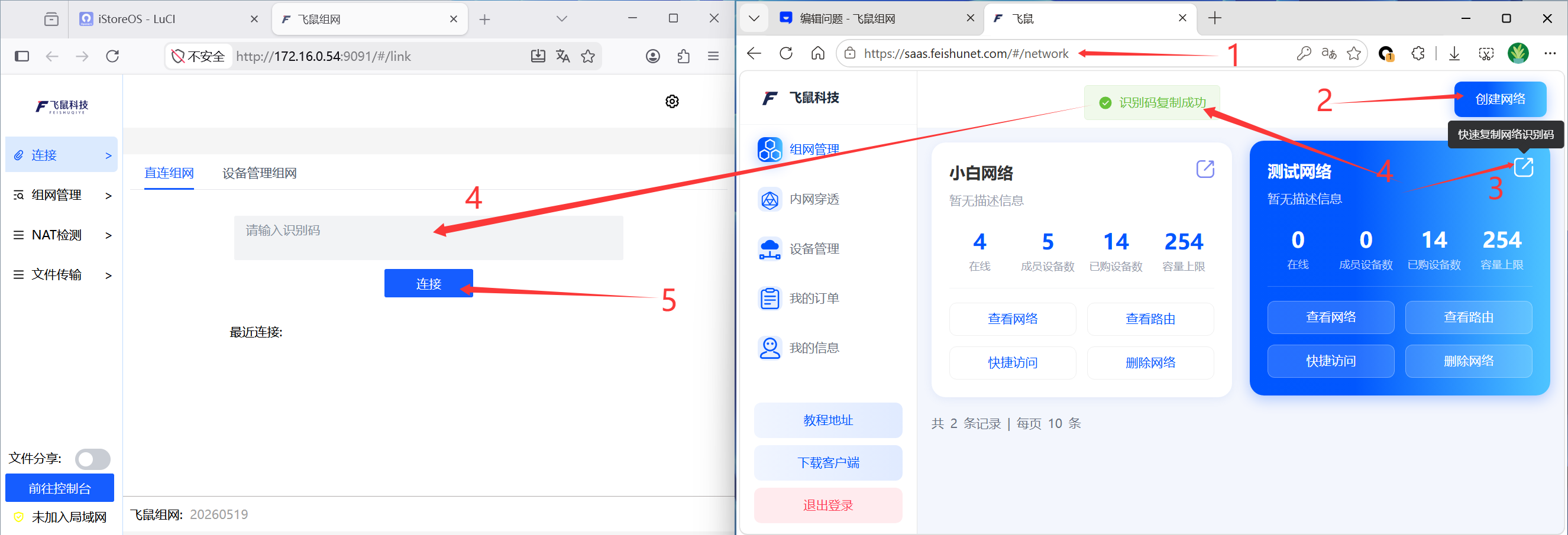Switch to the 编辑问题 - 飞鼠组网 browser tab
Image resolution: width=1568 pixels, height=535 pixels.
point(875,18)
